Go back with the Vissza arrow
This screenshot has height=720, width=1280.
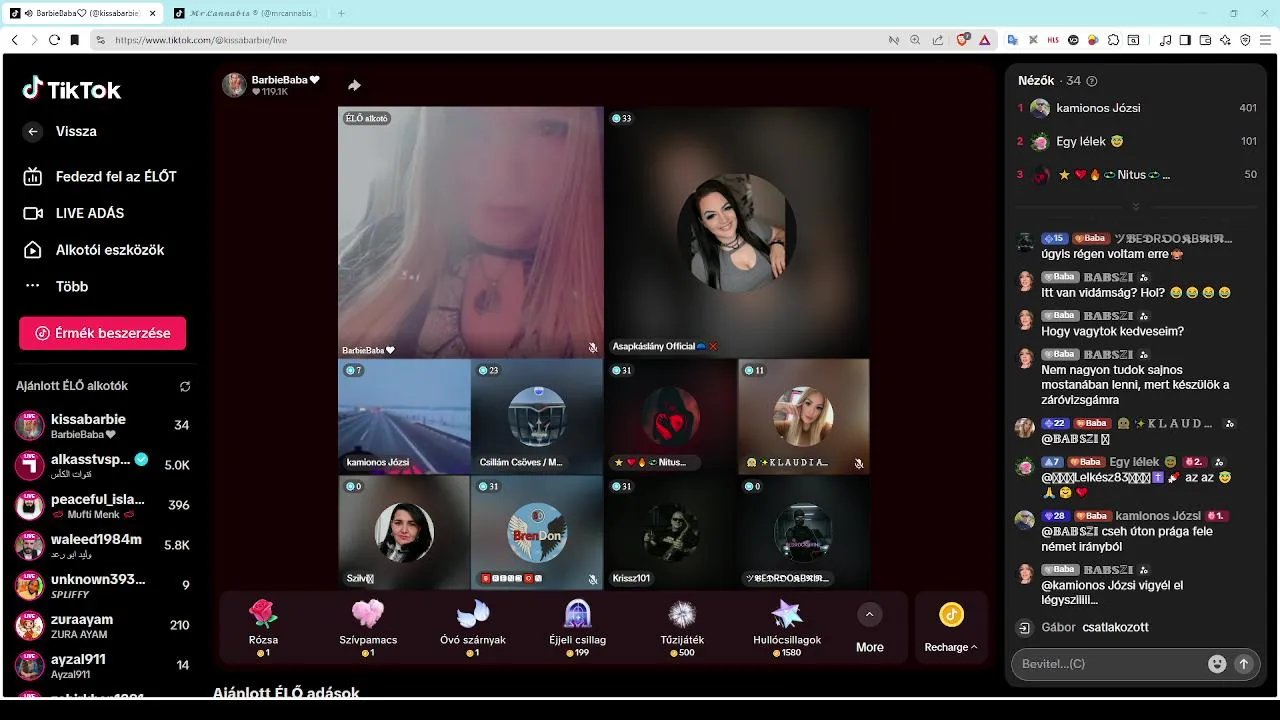33,131
